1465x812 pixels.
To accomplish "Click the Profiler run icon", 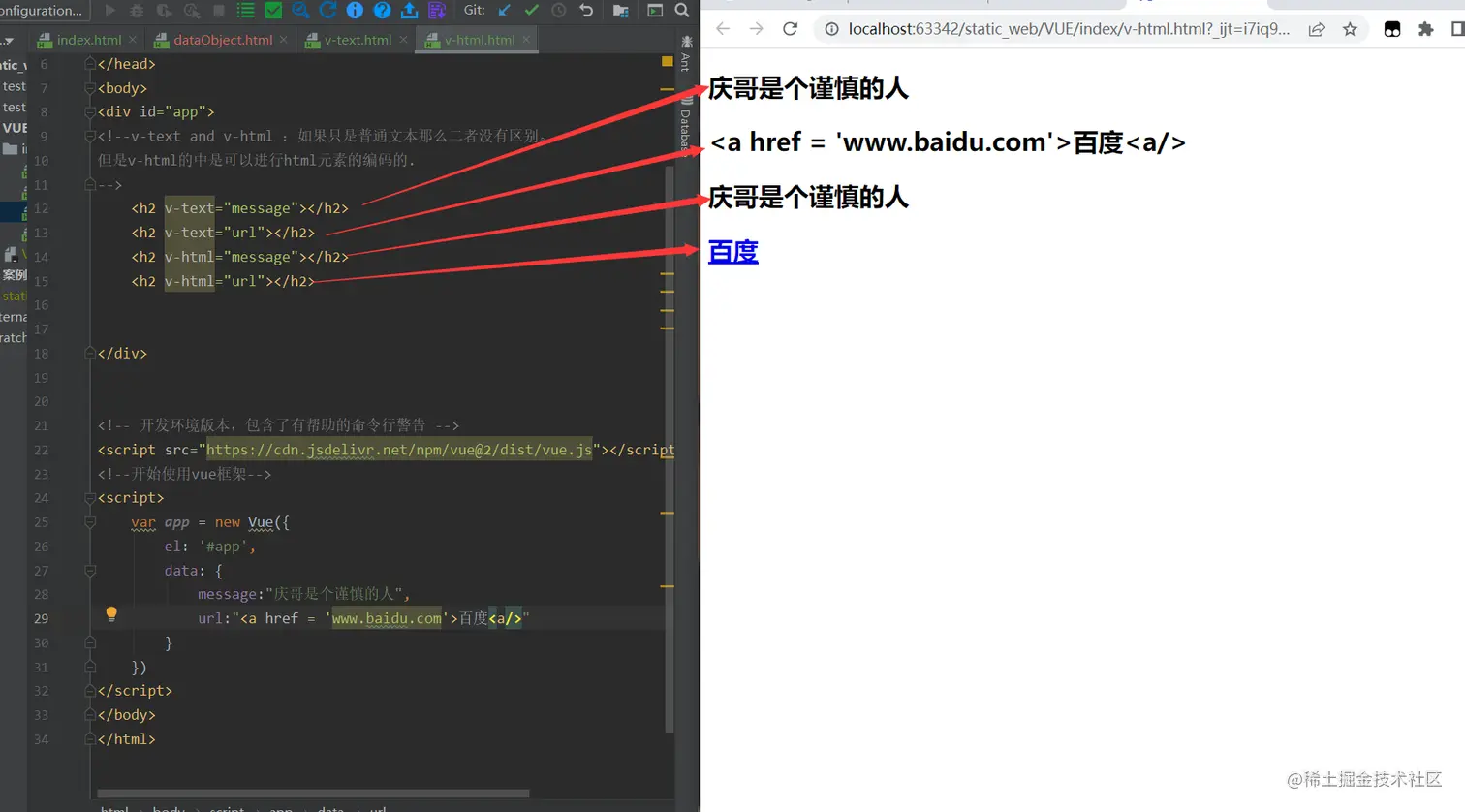I will [x=192, y=11].
